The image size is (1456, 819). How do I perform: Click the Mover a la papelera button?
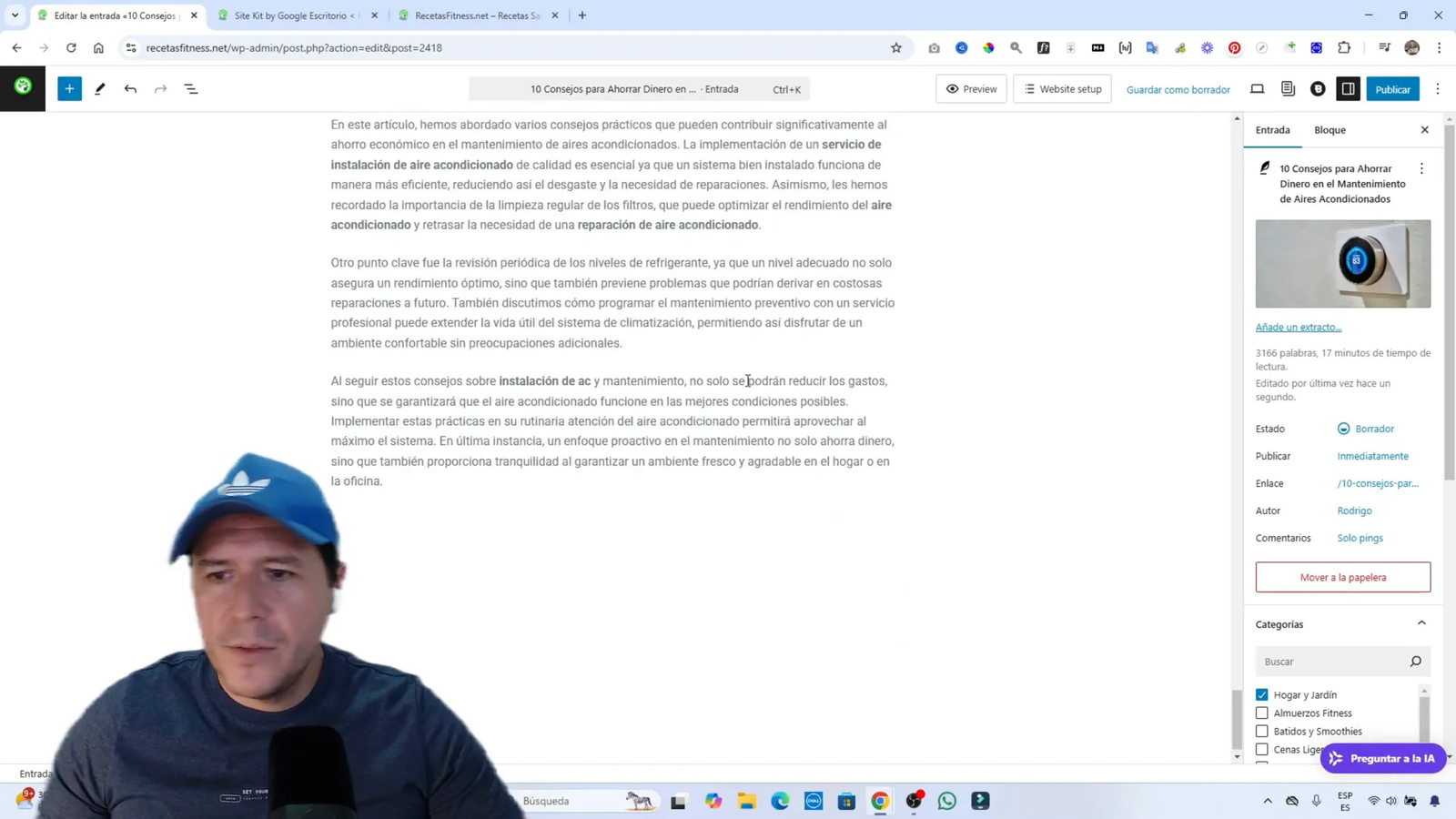1342,576
